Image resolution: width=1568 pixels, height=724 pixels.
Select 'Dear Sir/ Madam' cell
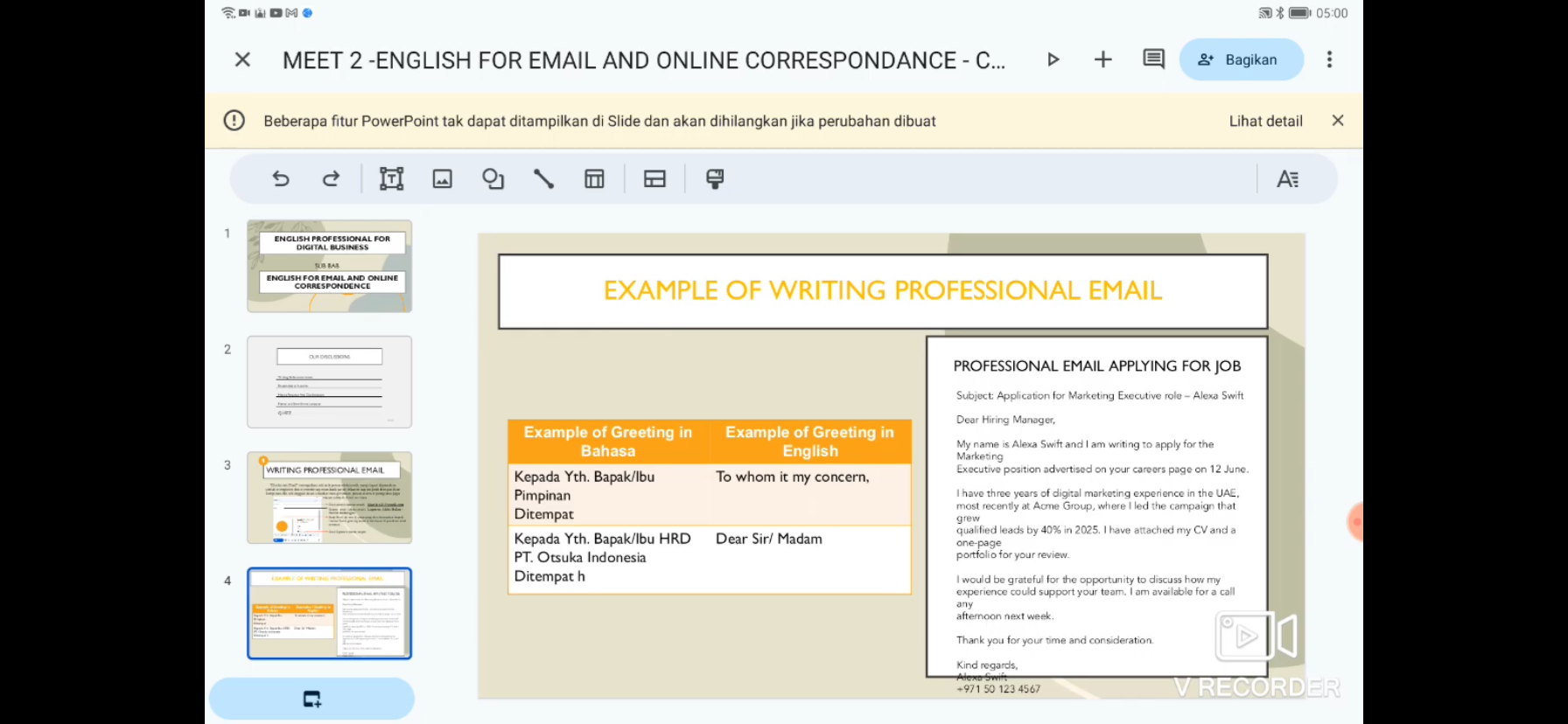[810, 560]
